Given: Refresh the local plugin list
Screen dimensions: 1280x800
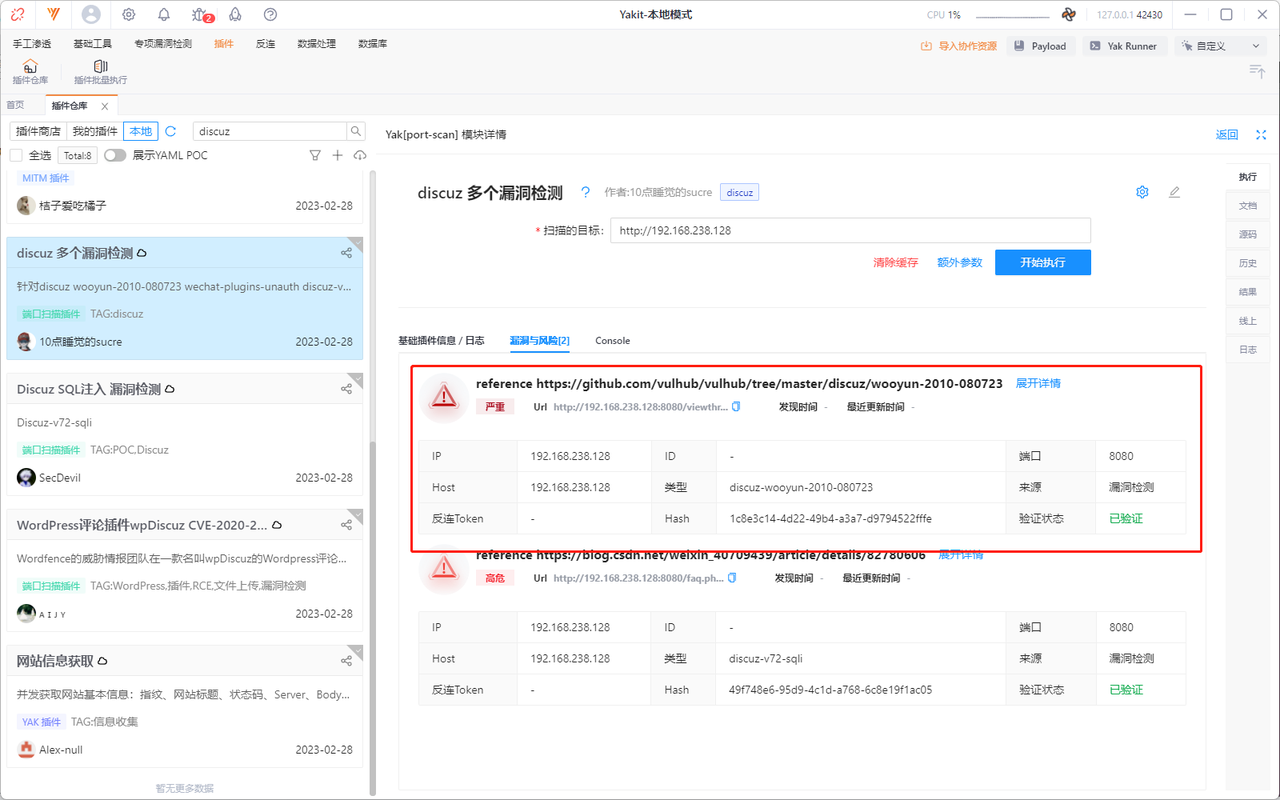Looking at the screenshot, I should pos(171,131).
